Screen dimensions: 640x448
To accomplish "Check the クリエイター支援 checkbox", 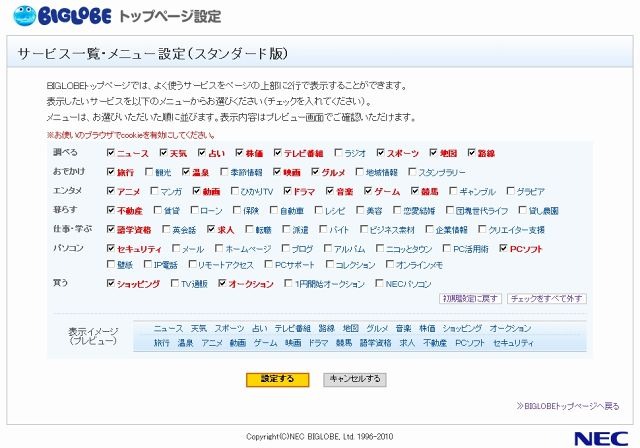I will click(482, 229).
